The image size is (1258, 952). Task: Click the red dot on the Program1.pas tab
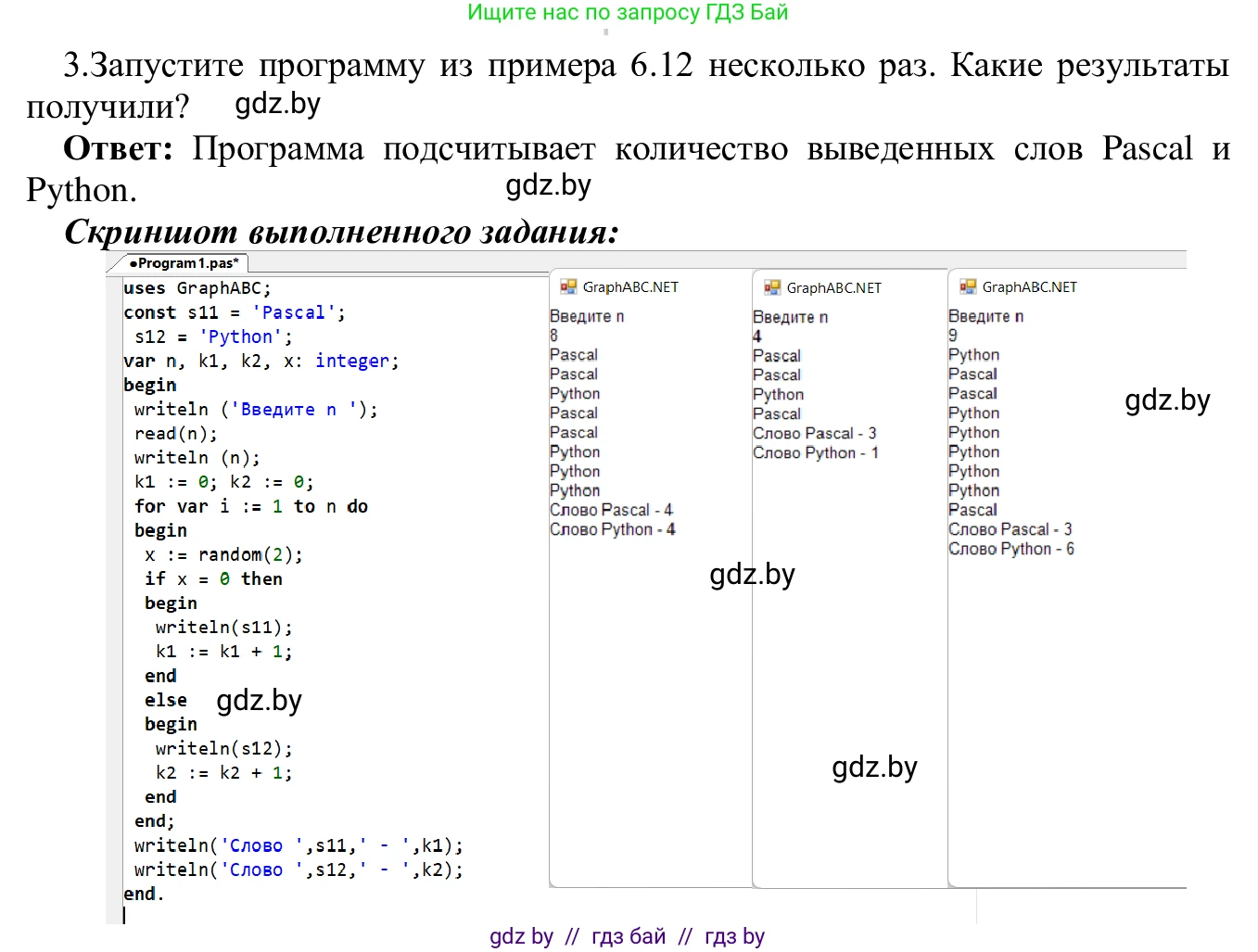point(135,263)
